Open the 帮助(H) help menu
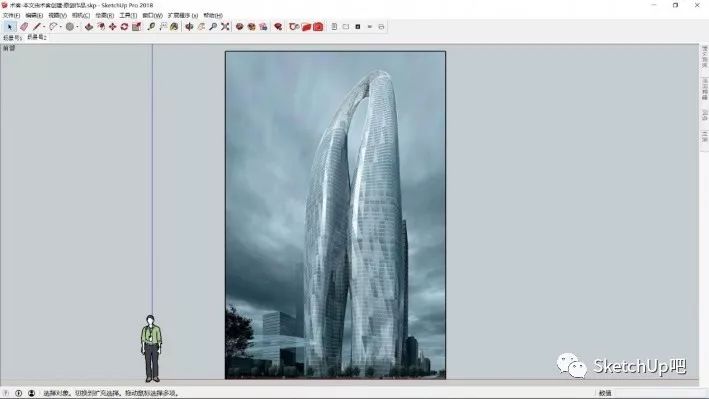 click(x=213, y=15)
